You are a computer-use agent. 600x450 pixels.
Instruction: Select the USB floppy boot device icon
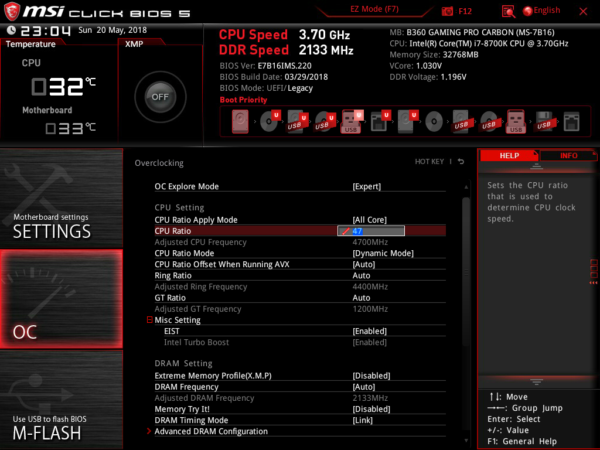[x=544, y=122]
